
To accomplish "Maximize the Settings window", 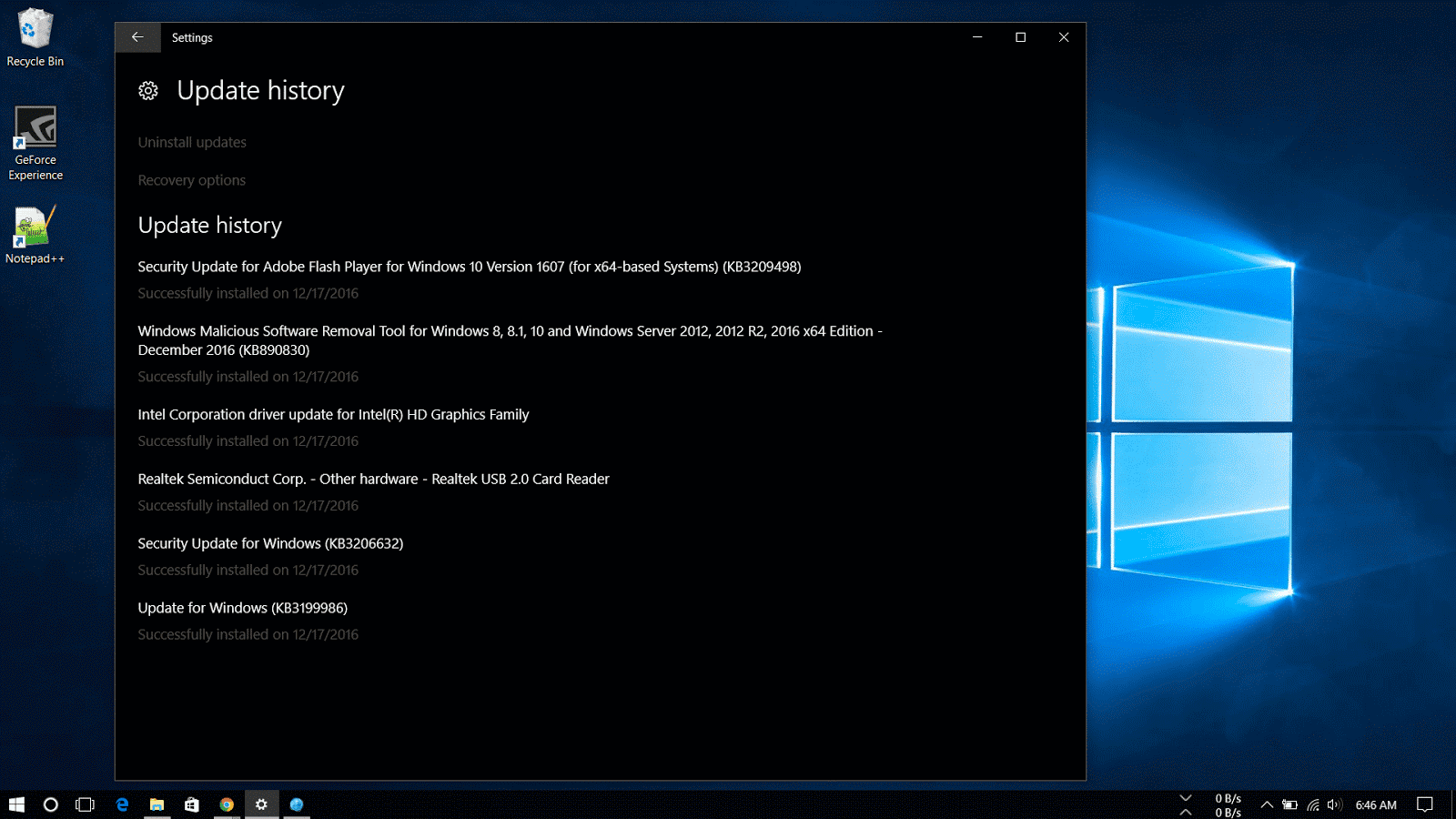I will click(x=1020, y=37).
